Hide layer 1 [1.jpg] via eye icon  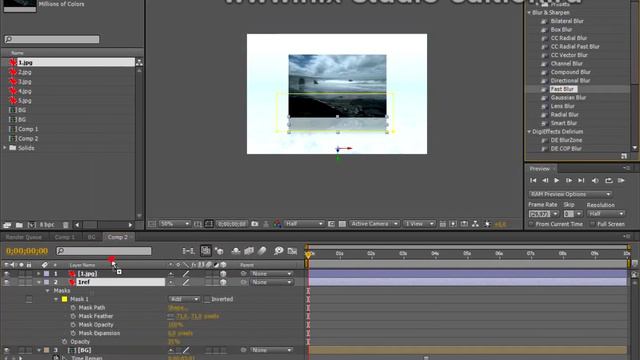click(x=7, y=273)
